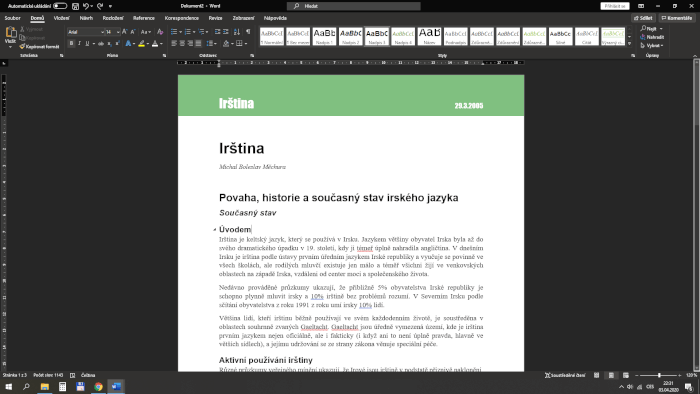Increase paragraph indent
Screen dimensions: 700x394
pos(226,32)
